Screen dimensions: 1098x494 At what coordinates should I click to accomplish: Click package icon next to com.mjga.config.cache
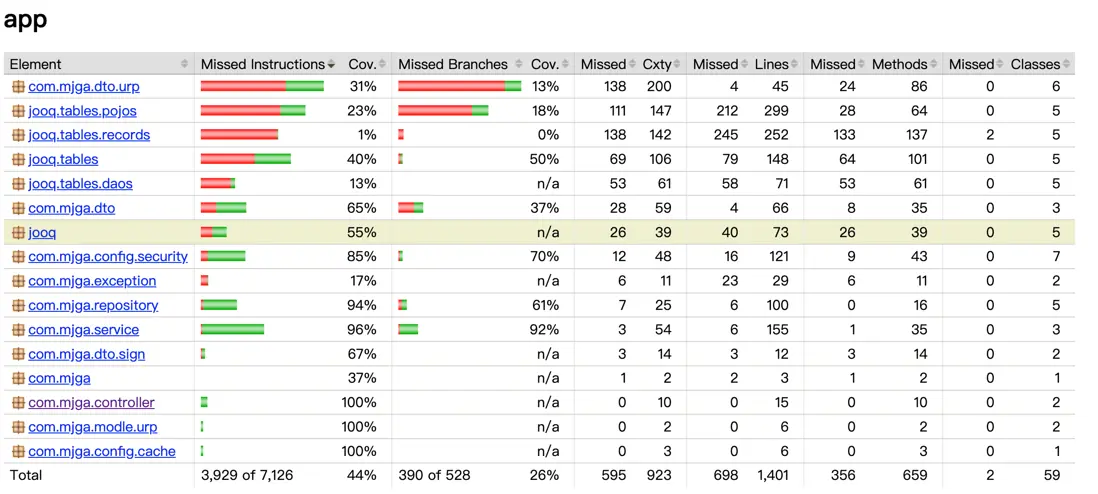point(18,452)
